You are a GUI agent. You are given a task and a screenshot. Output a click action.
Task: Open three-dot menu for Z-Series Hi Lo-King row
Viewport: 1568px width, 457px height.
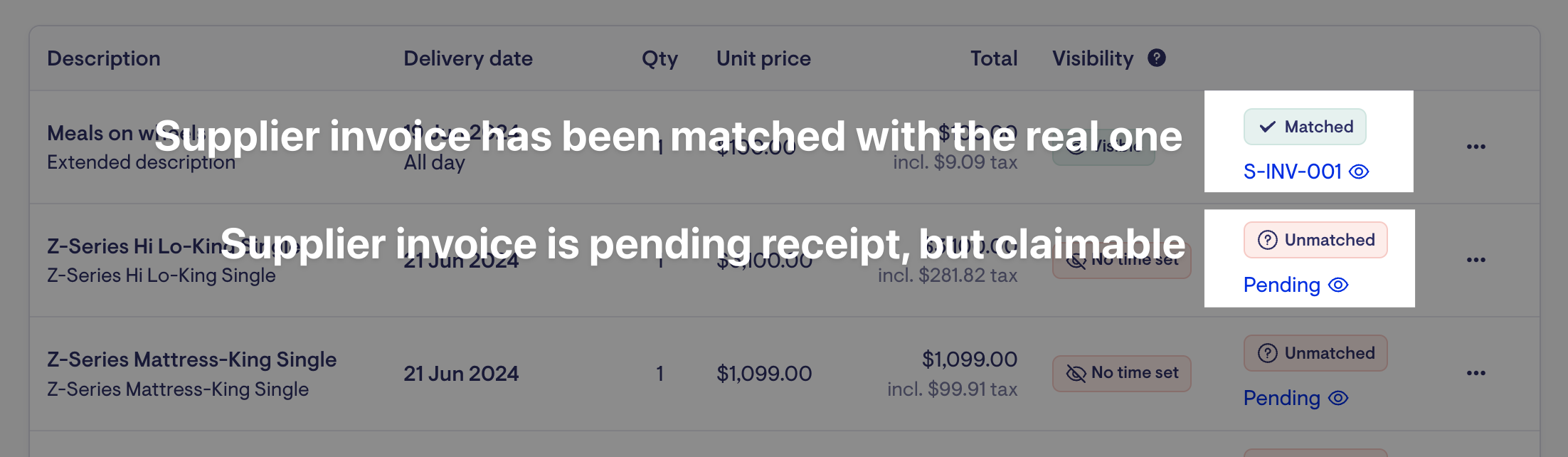tap(1476, 260)
